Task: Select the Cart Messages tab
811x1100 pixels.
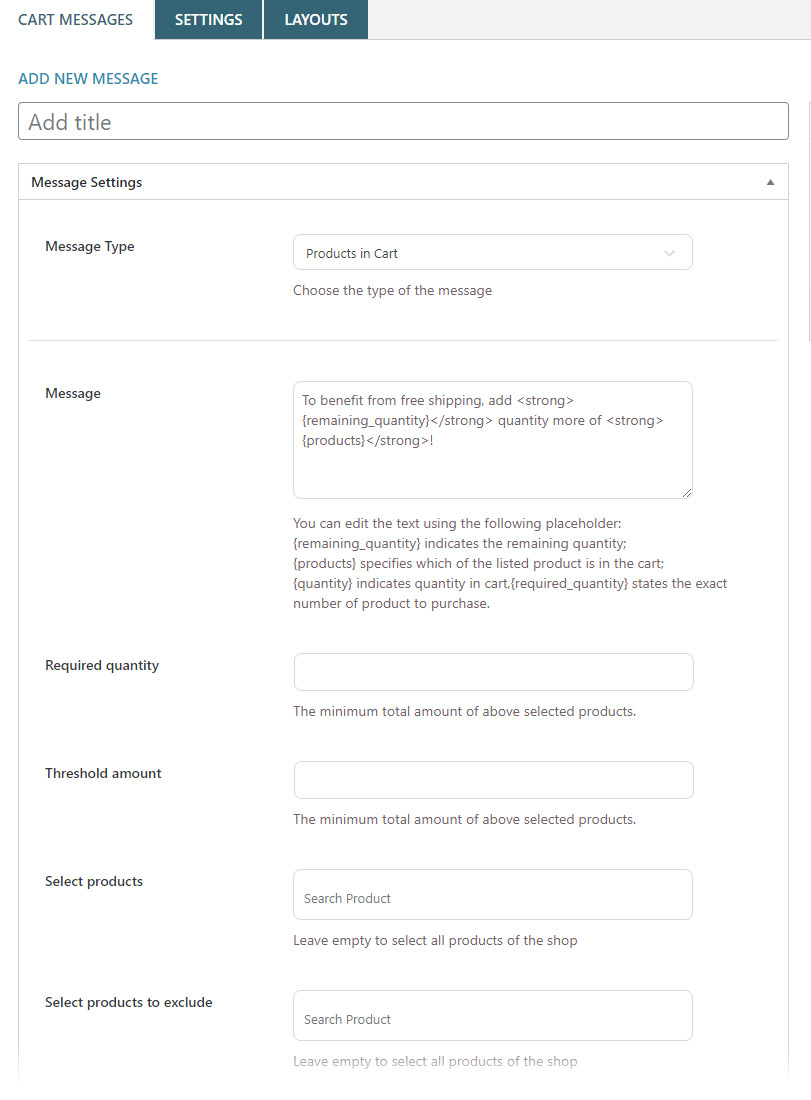Action: tap(76, 20)
